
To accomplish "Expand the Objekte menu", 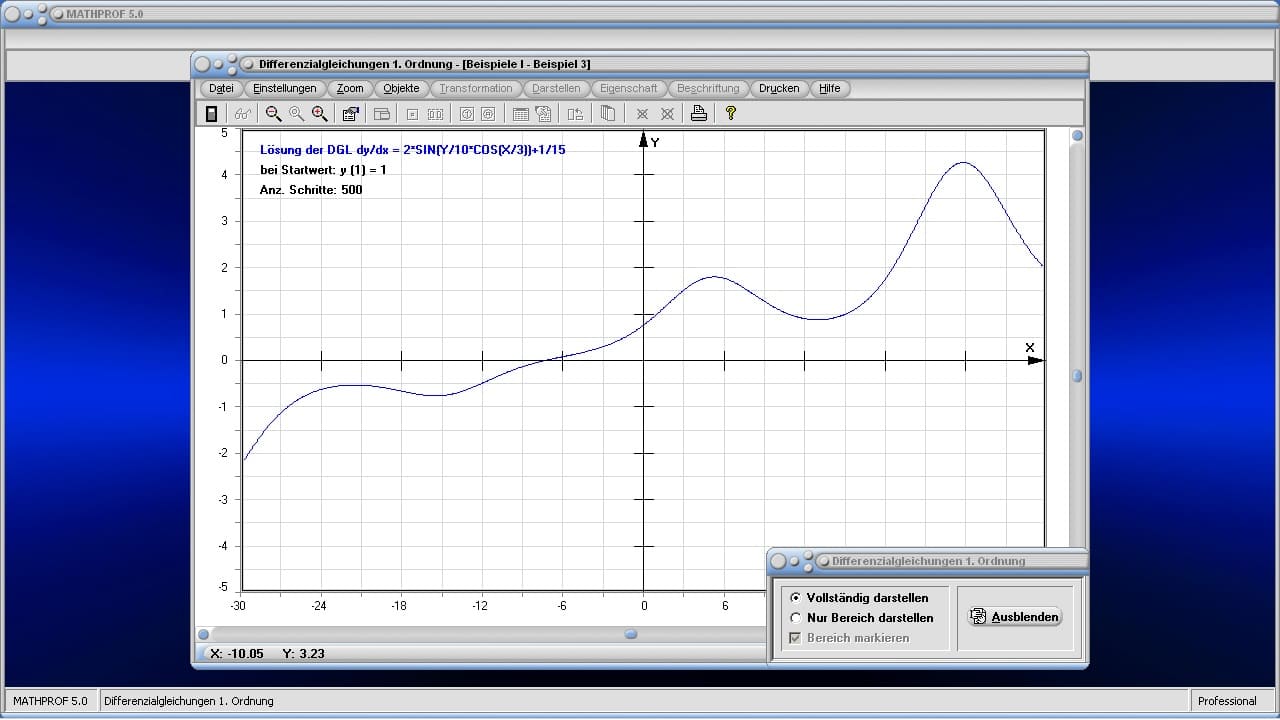I will pos(401,88).
